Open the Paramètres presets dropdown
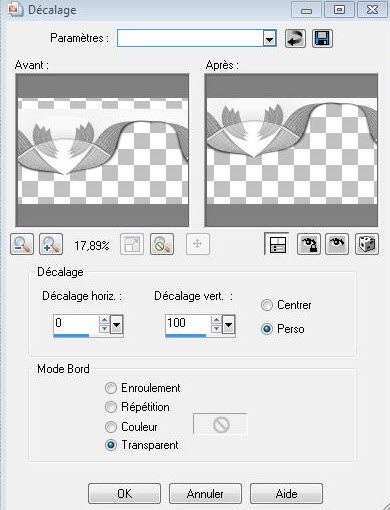Viewport: 390px width, 510px height. (269, 39)
